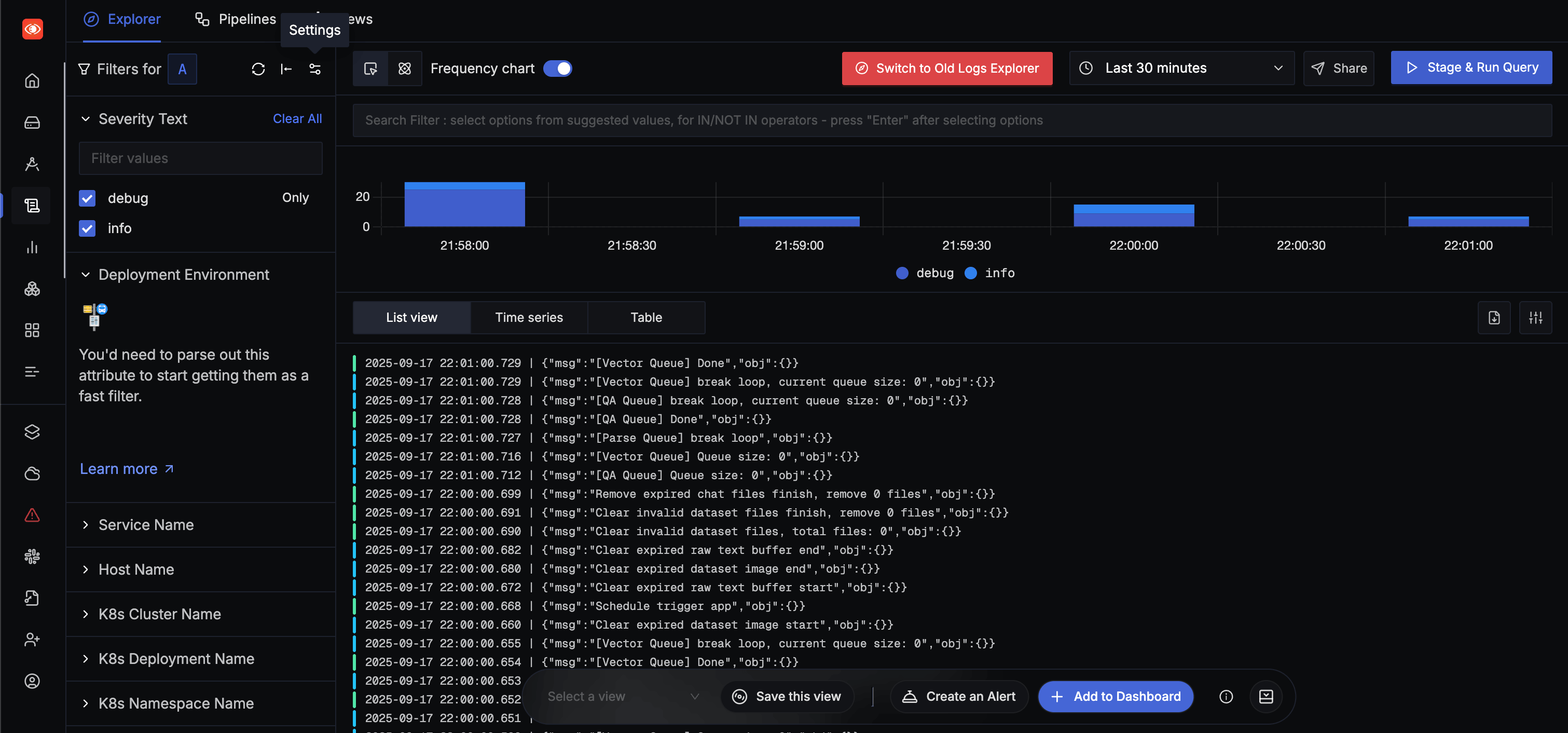Switch to the Time series tab
The image size is (1568, 733).
pyautogui.click(x=528, y=318)
